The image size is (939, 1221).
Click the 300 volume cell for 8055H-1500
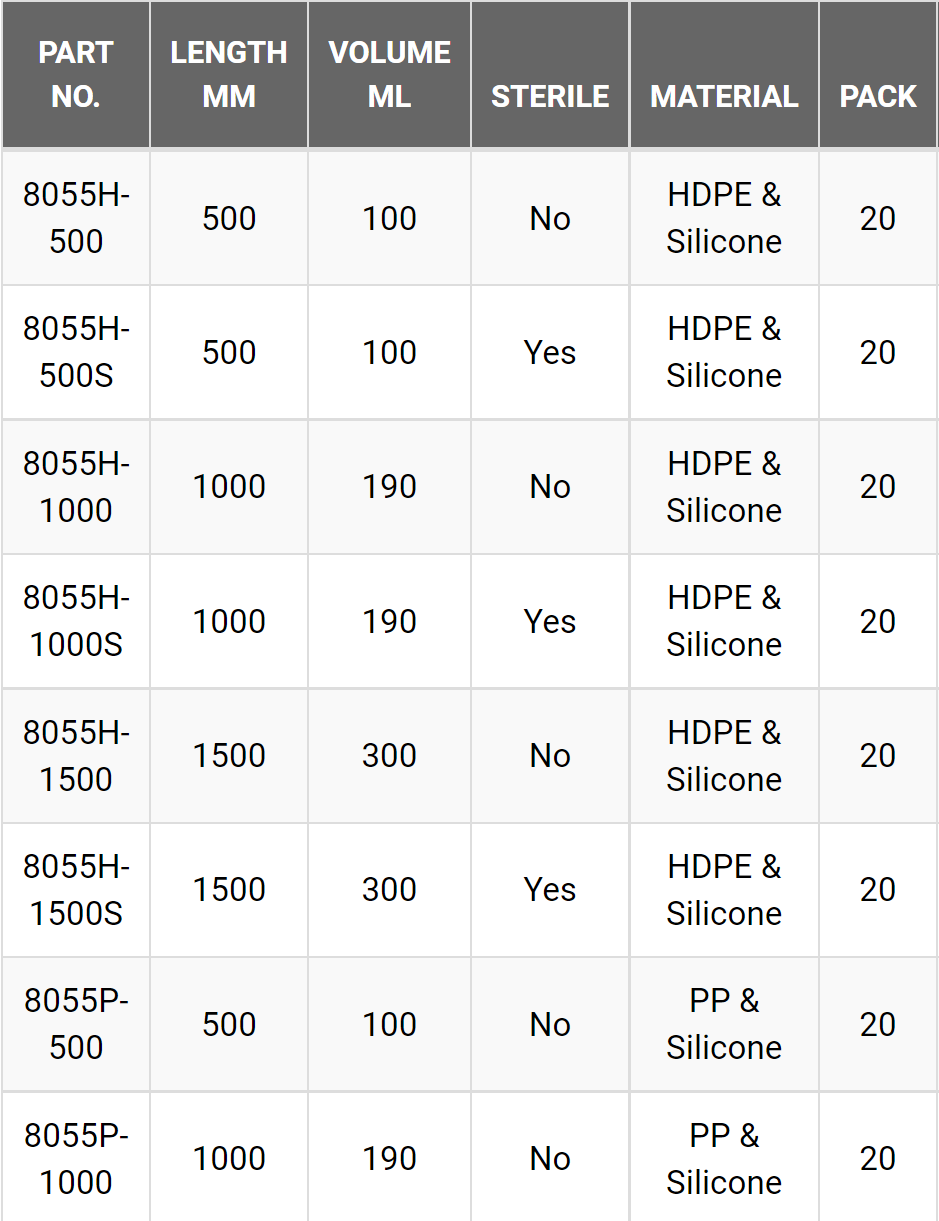[389, 755]
